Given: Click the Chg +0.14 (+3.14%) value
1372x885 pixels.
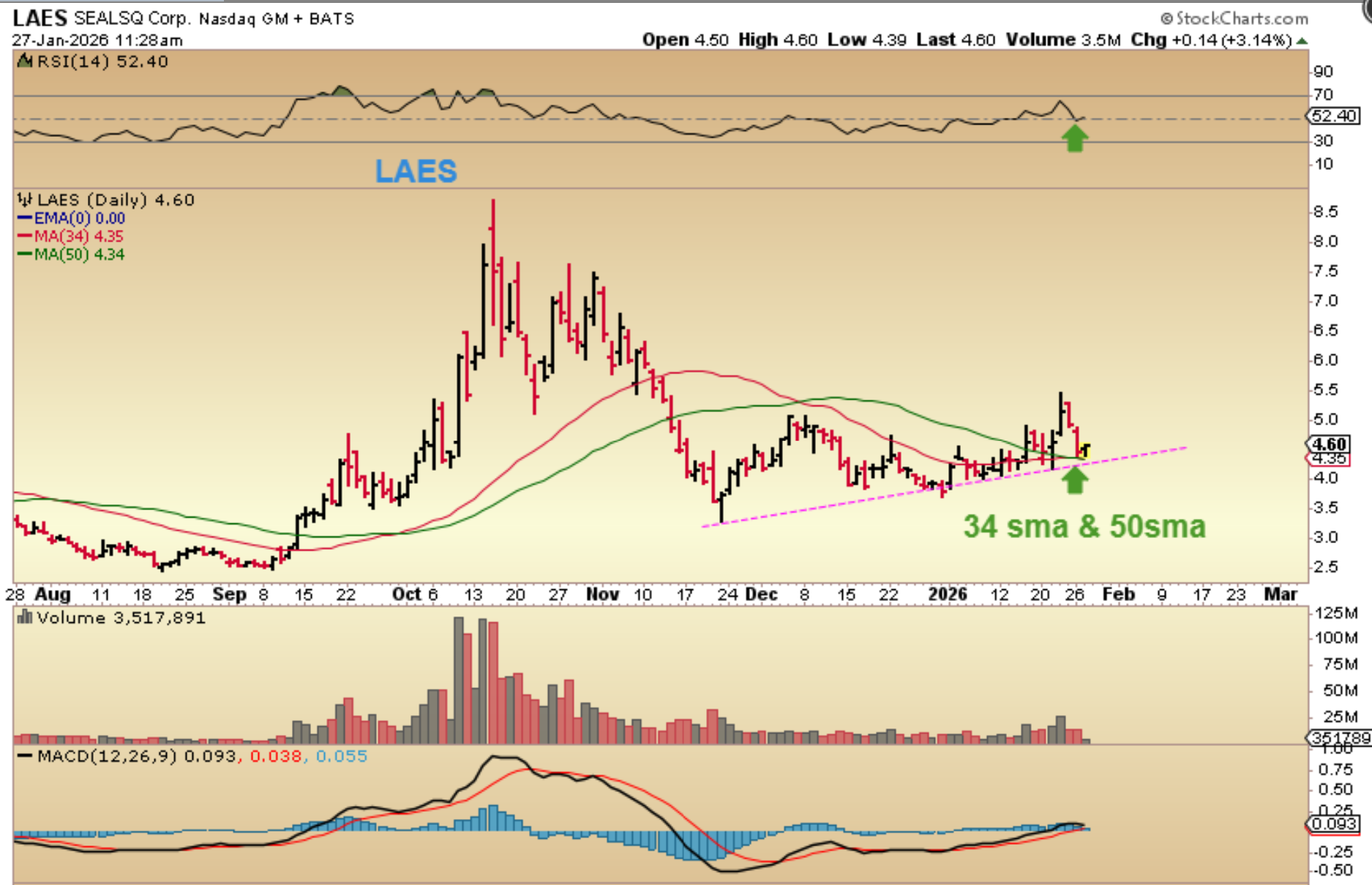Looking at the screenshot, I should pyautogui.click(x=1212, y=40).
